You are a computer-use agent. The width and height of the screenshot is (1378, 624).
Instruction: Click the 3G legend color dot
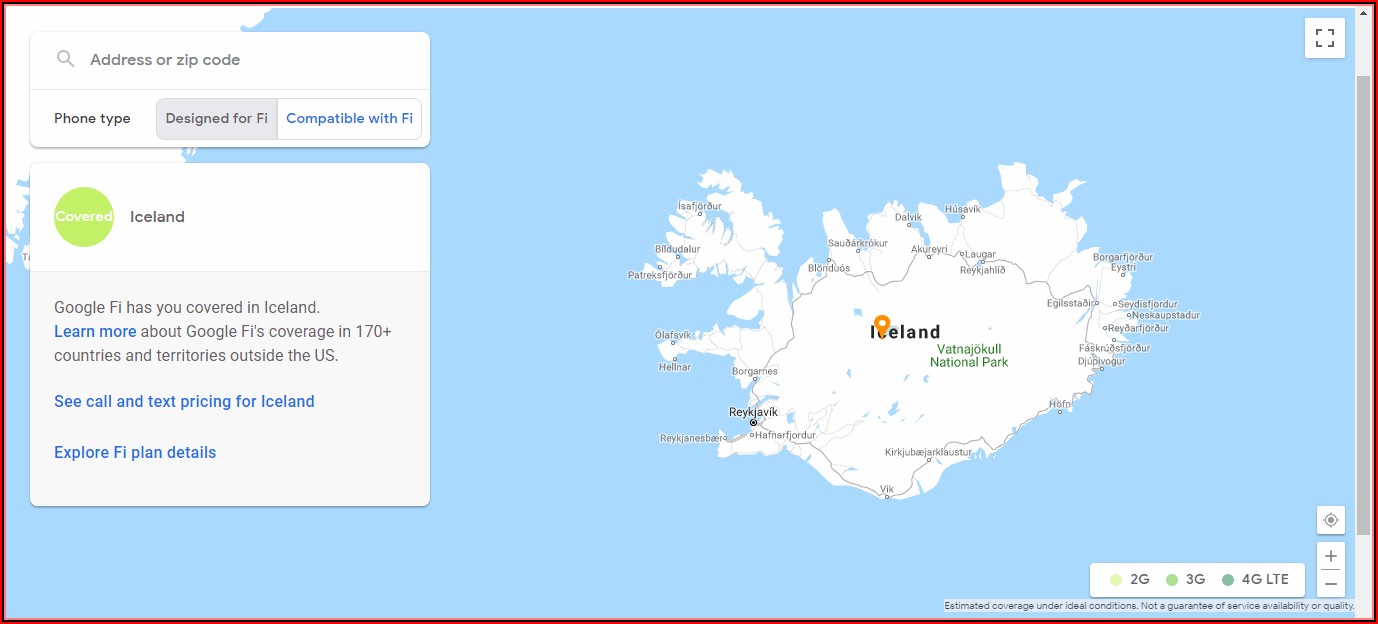click(1172, 579)
